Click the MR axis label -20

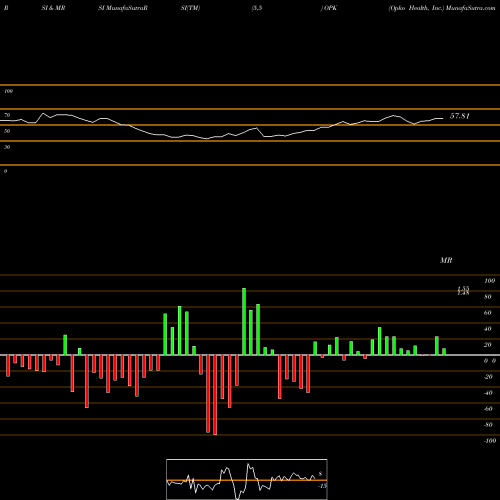pyautogui.click(x=488, y=377)
